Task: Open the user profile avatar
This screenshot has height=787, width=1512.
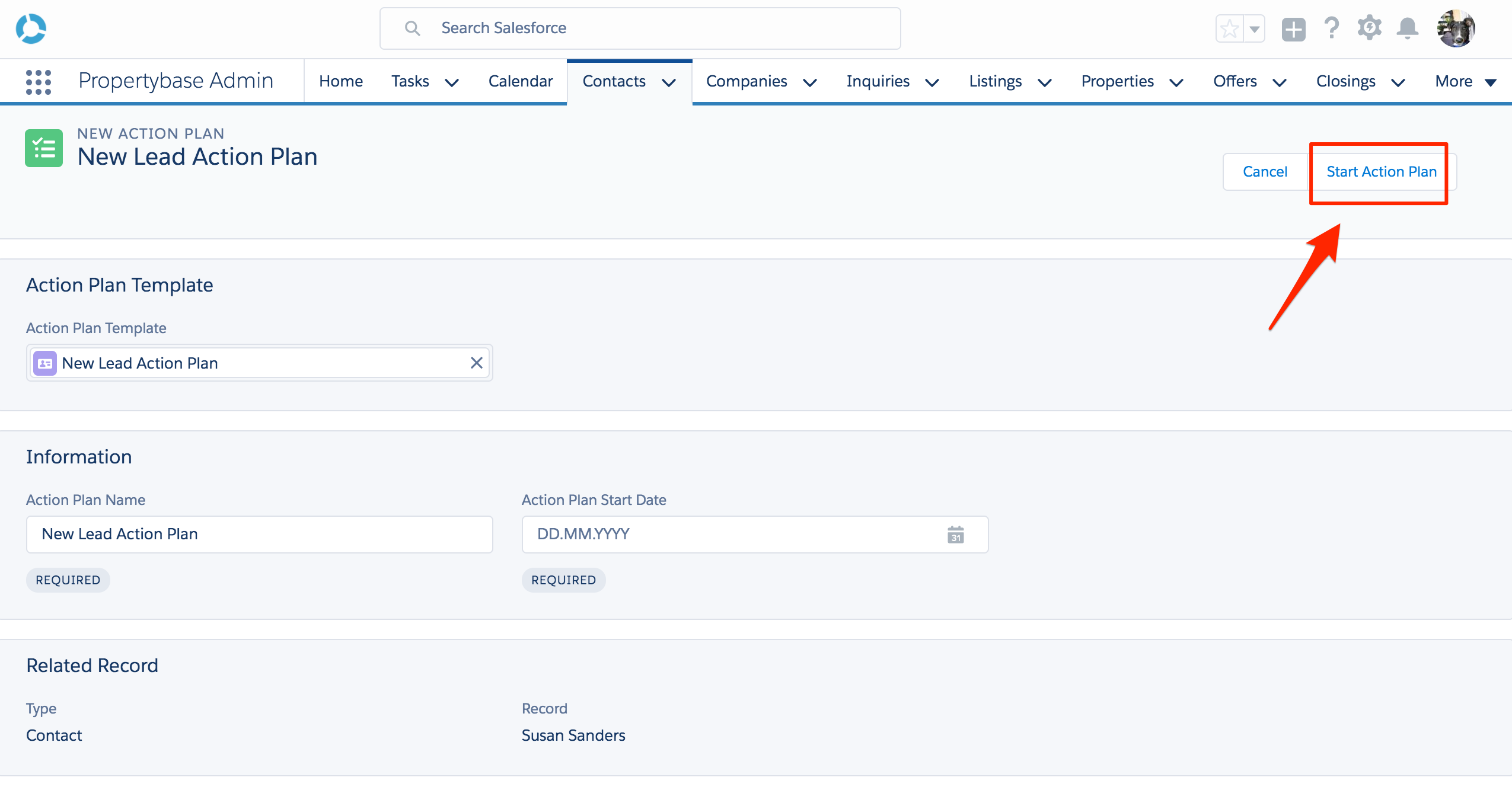Action: [1456, 28]
